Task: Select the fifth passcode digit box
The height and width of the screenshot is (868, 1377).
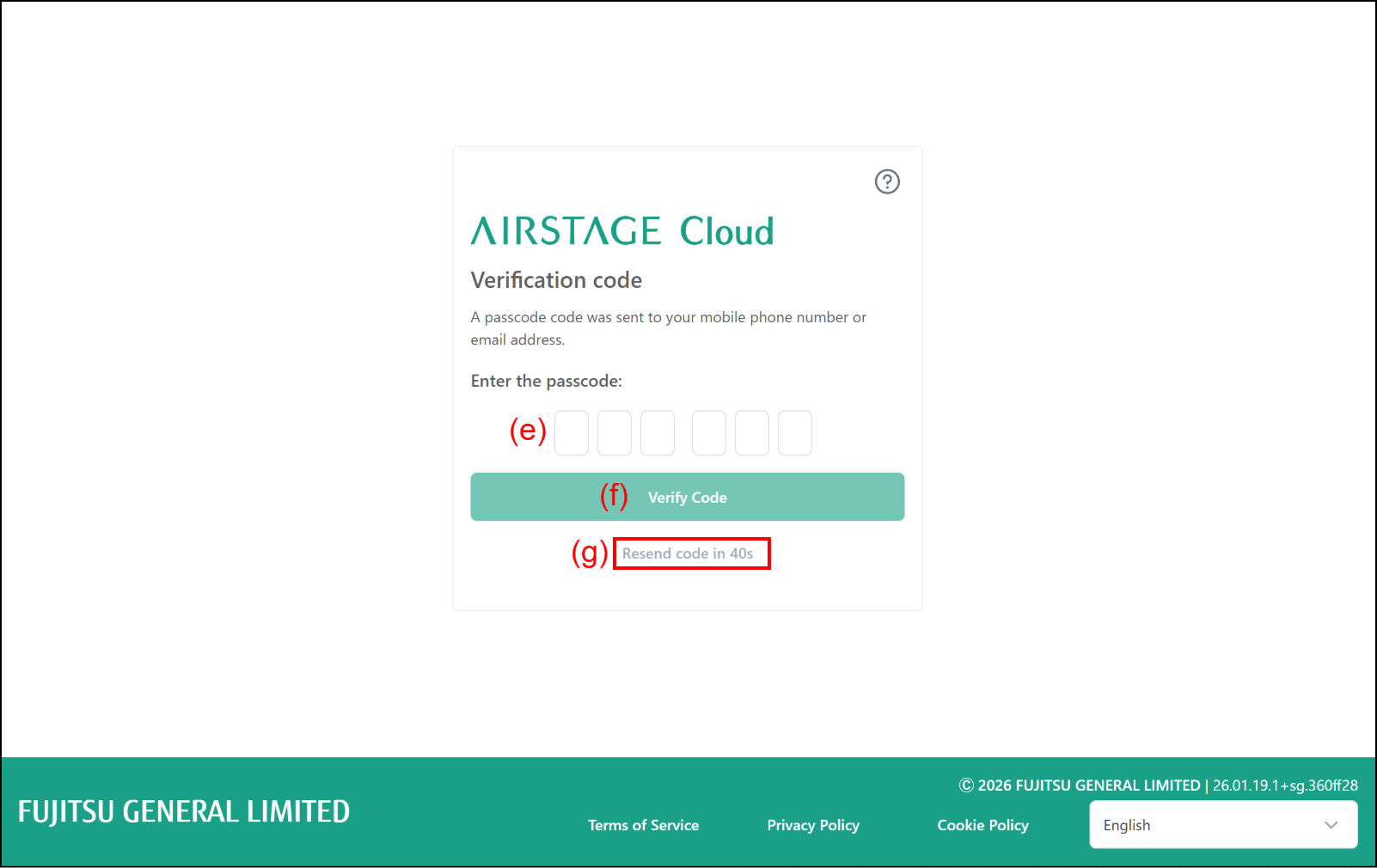Action: tap(752, 433)
